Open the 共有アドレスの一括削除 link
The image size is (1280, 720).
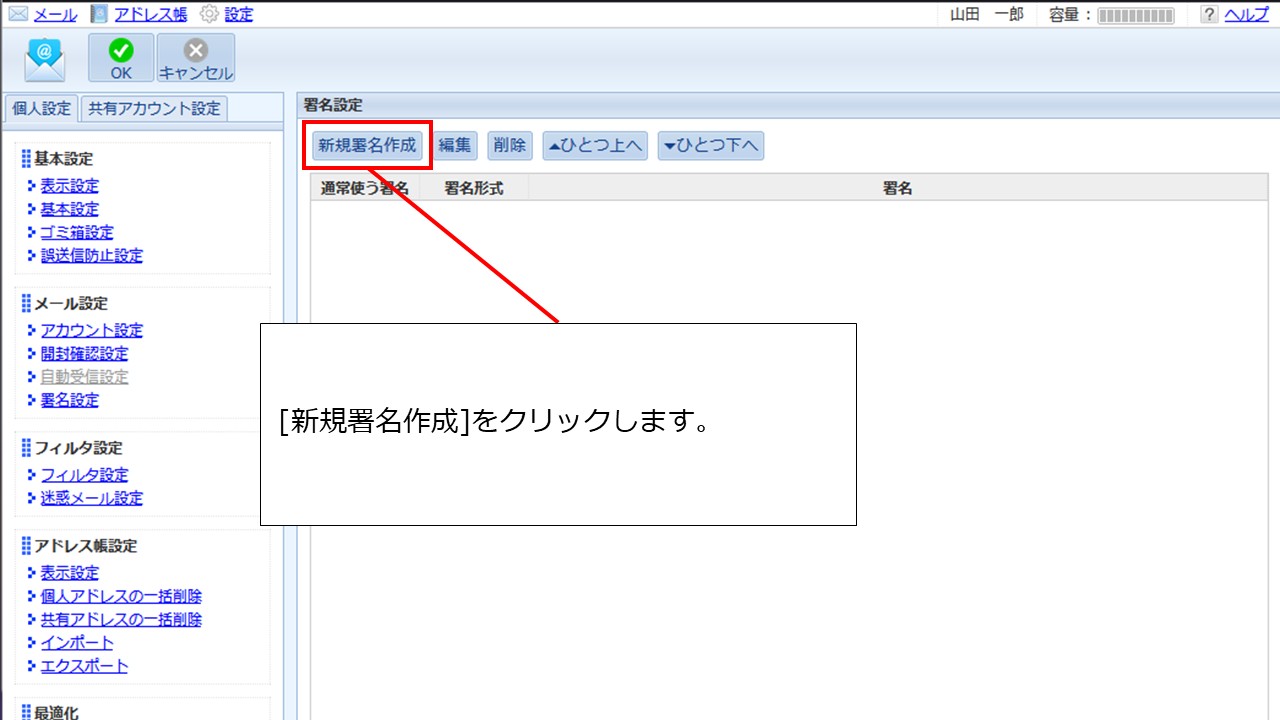click(x=121, y=619)
